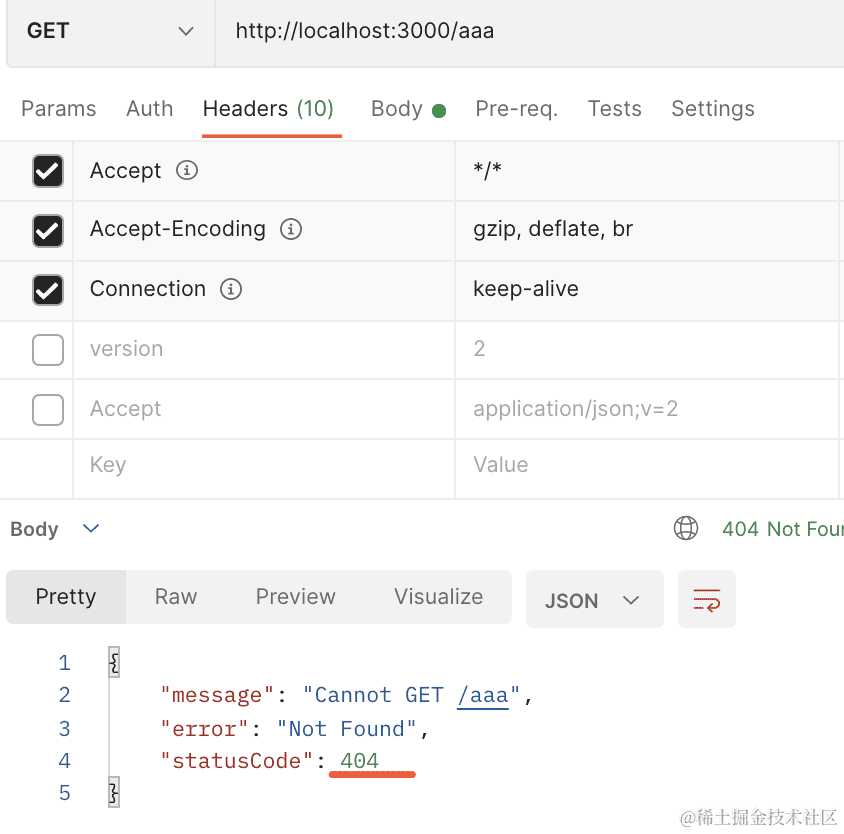Screen dimensions: 844x834
Task: Open the Tests tab
Action: (614, 109)
